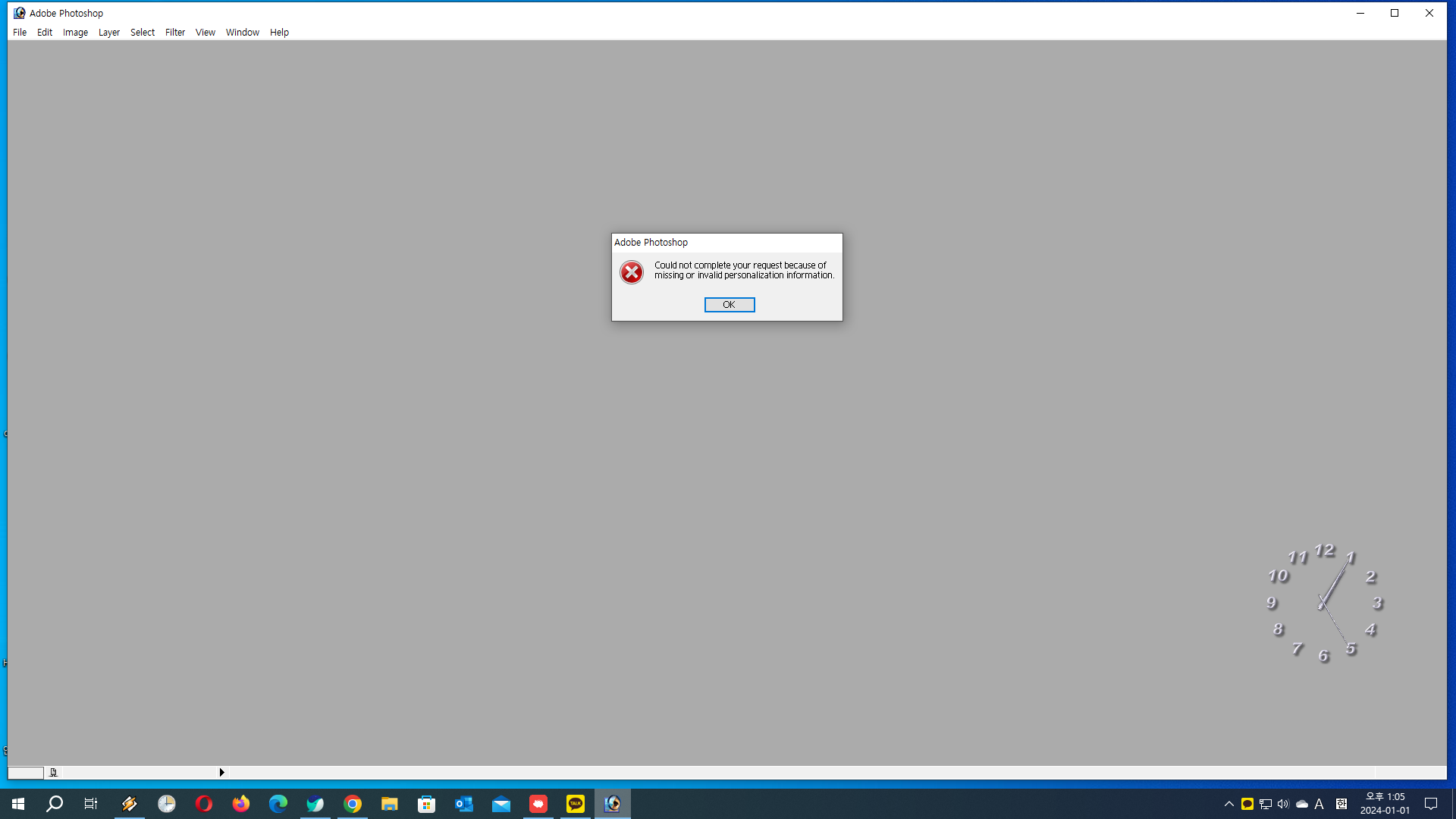Viewport: 1456px width, 819px height.
Task: Toggle IME English mode A indicator
Action: pos(1319,804)
